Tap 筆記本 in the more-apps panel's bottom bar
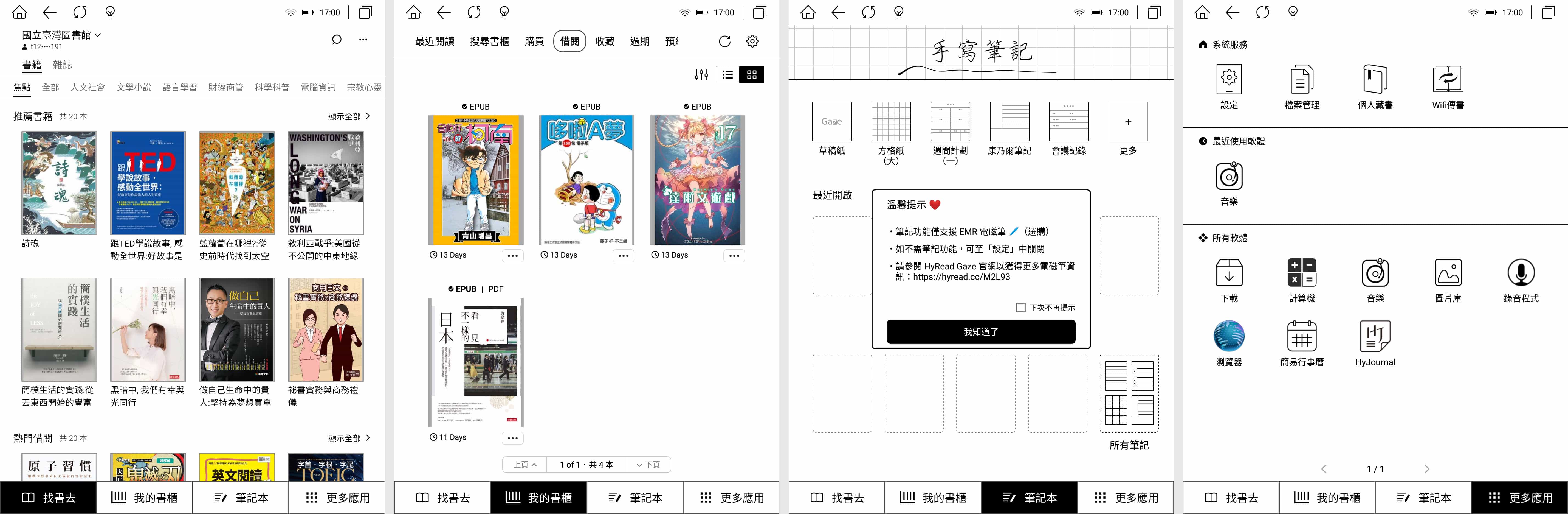1568x514 pixels. 1424,498
